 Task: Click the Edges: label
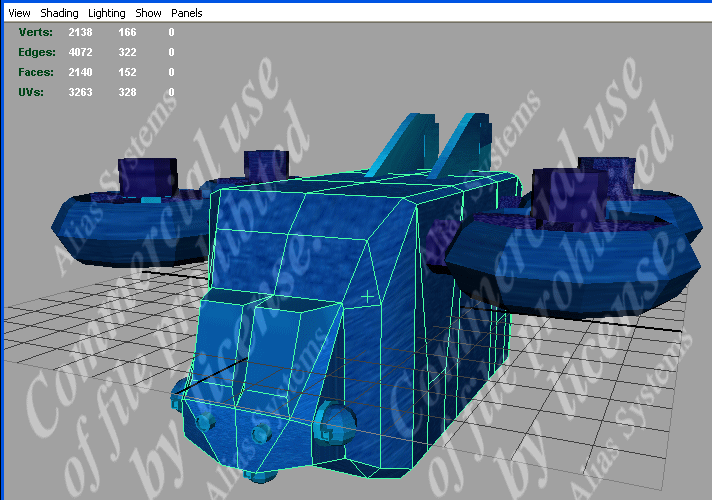(x=37, y=52)
